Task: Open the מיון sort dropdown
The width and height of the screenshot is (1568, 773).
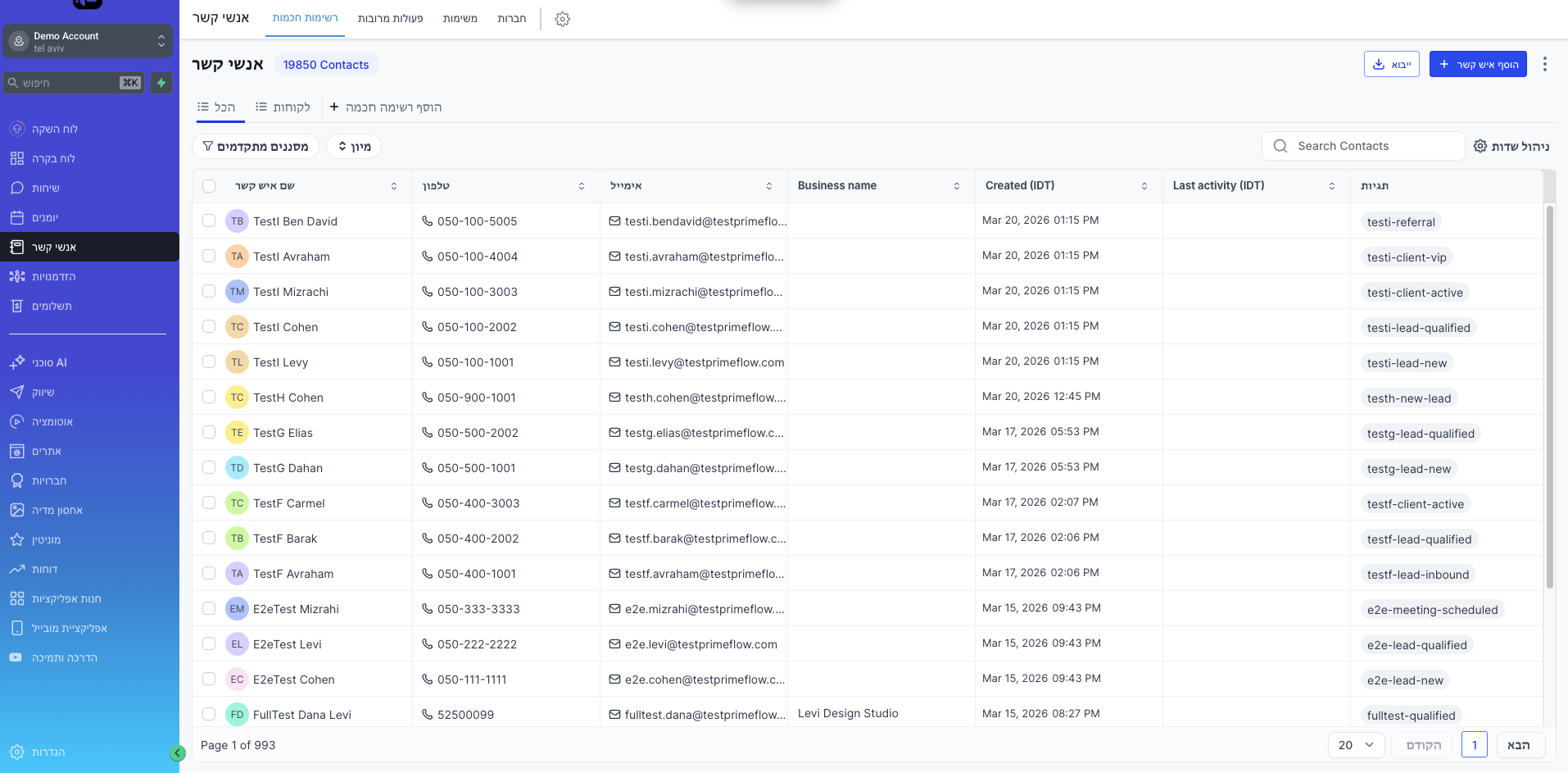Action: click(354, 146)
